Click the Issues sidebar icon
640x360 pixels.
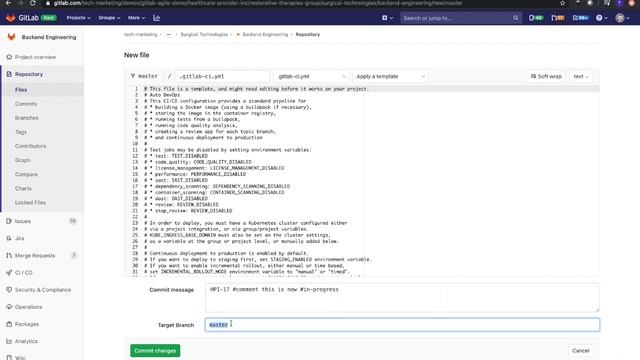coord(9,221)
